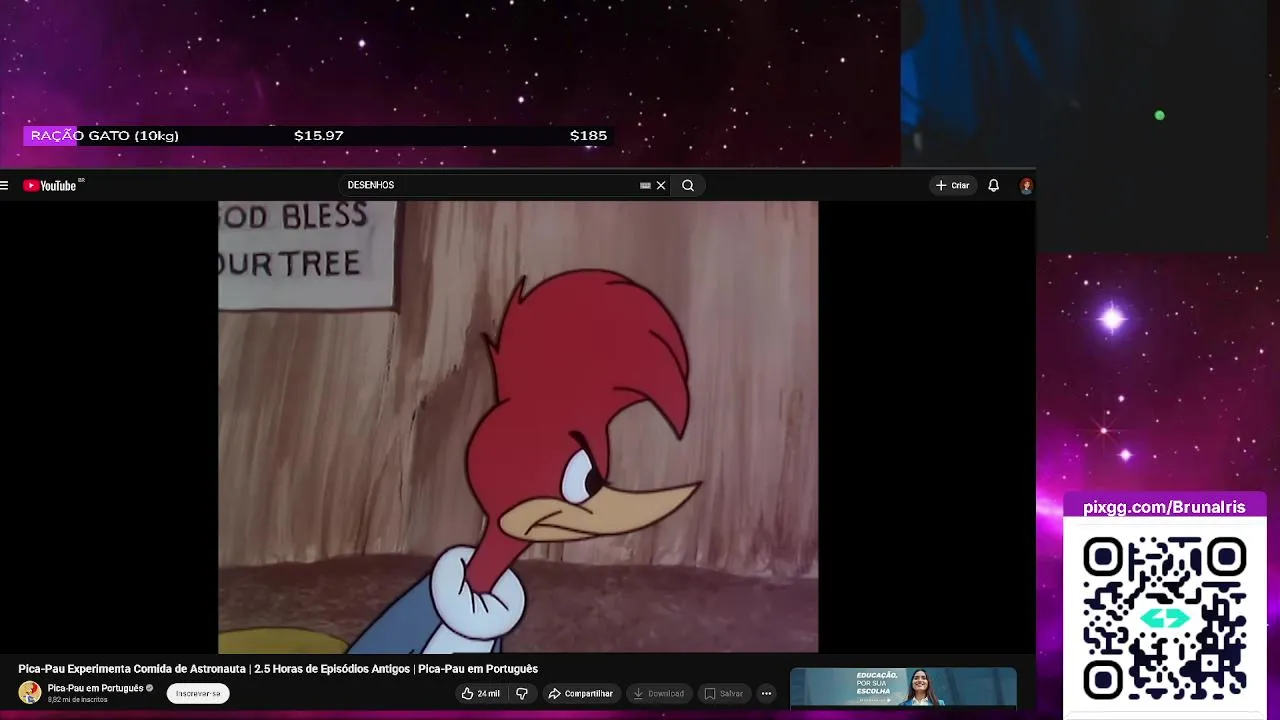Click the Woody Woodpecker video player
1280x720 pixels.
click(518, 427)
